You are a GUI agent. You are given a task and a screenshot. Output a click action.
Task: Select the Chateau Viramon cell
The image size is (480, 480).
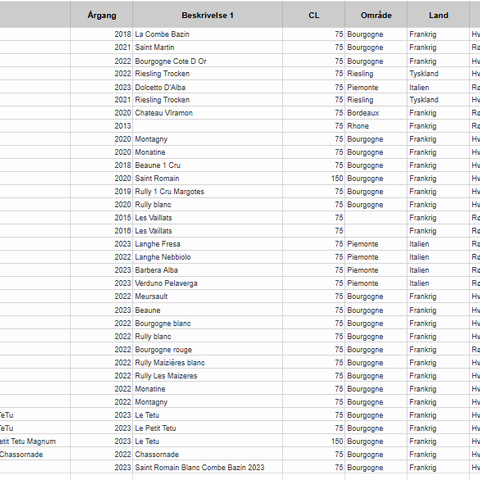[207, 113]
